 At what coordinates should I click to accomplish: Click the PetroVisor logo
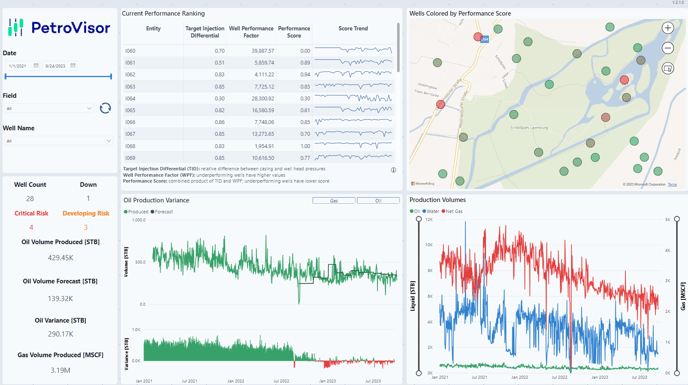click(59, 28)
